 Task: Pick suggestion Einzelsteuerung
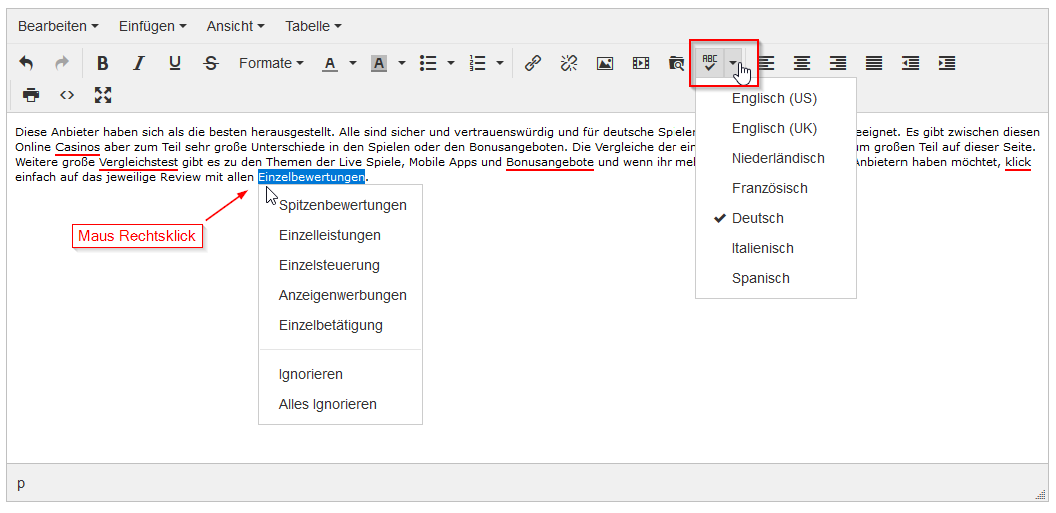[341, 265]
